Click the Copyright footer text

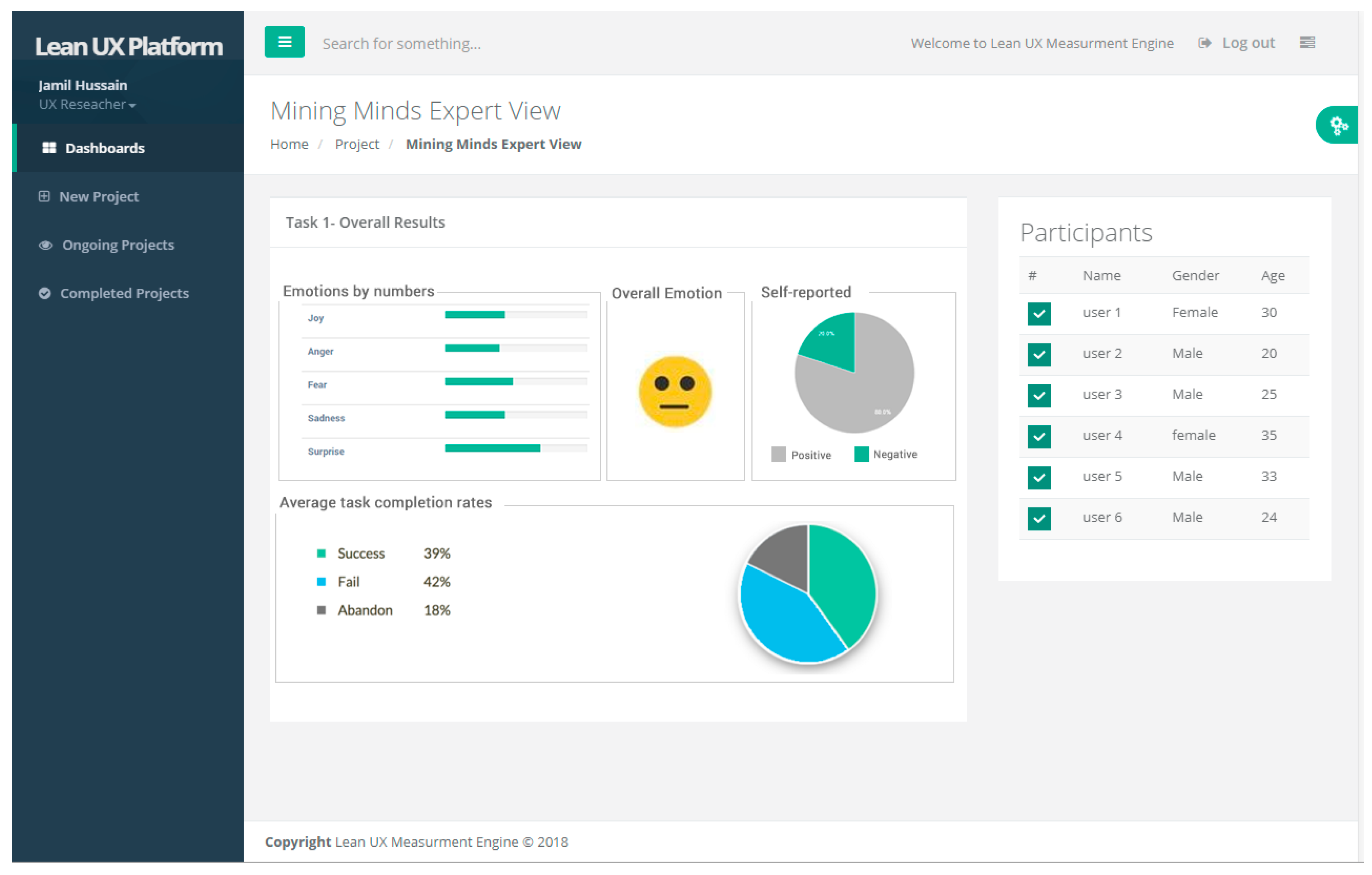coord(417,843)
